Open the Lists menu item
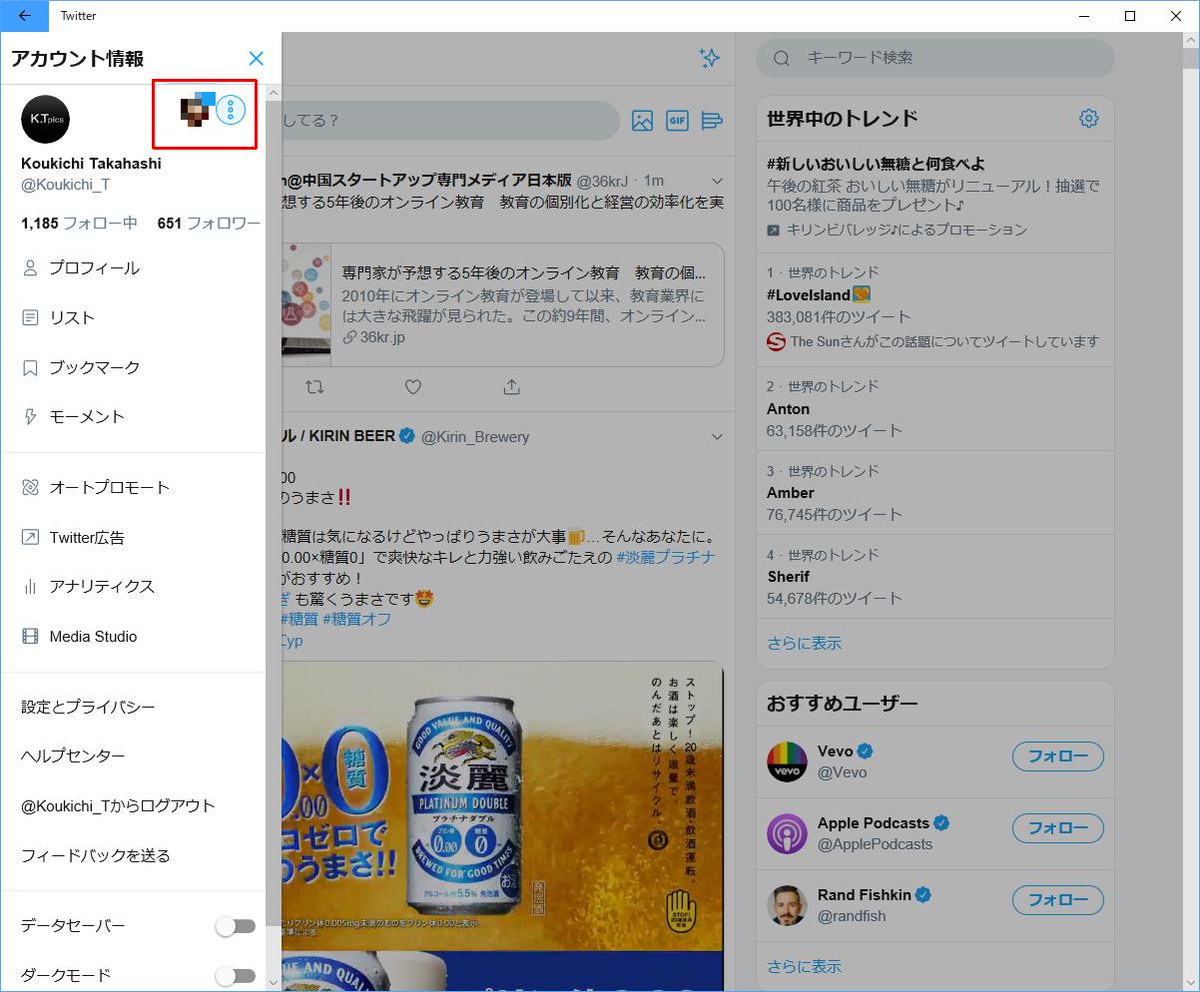1200x992 pixels. [x=134, y=318]
